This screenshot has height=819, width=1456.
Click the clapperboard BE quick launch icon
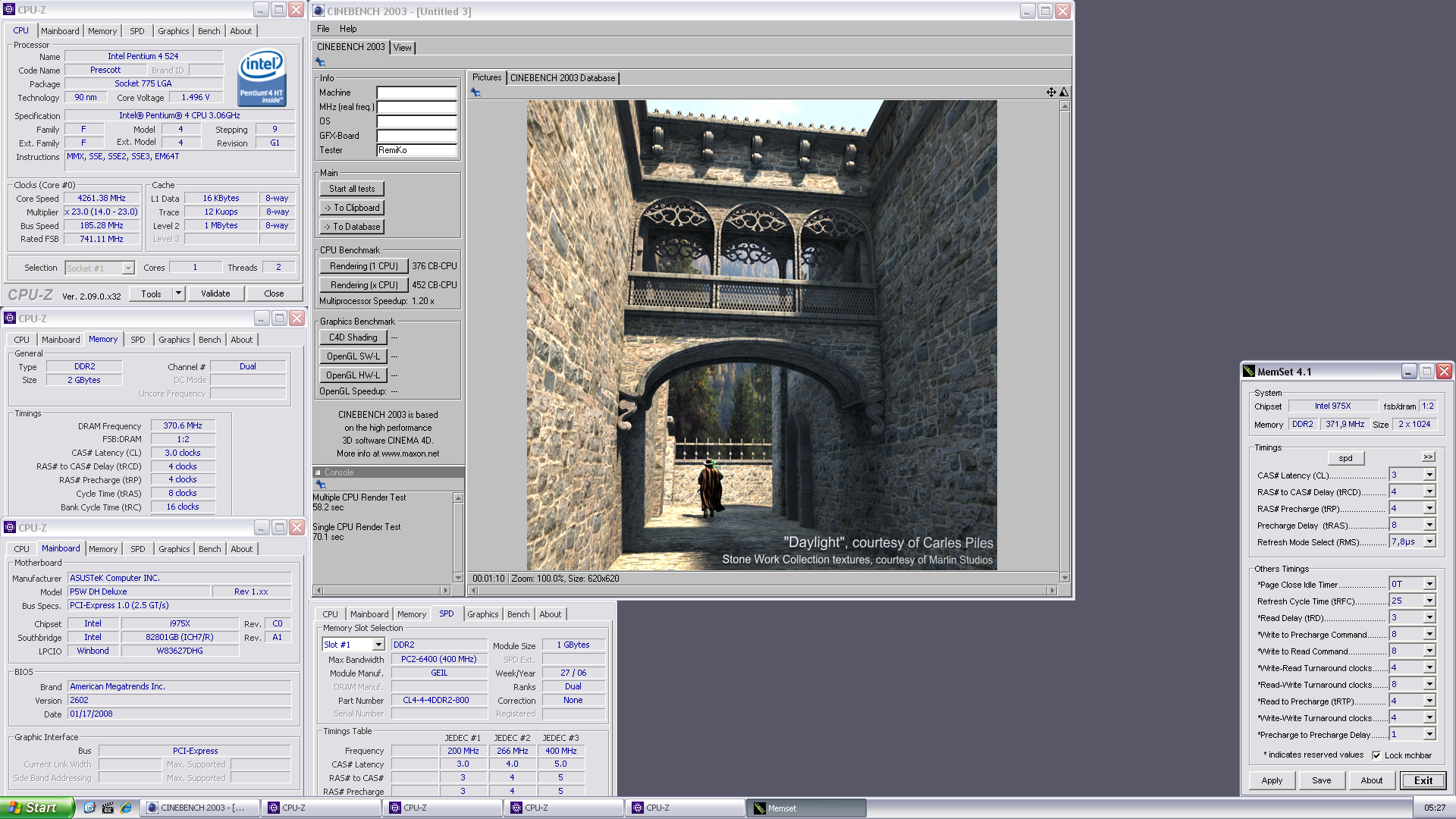108,808
